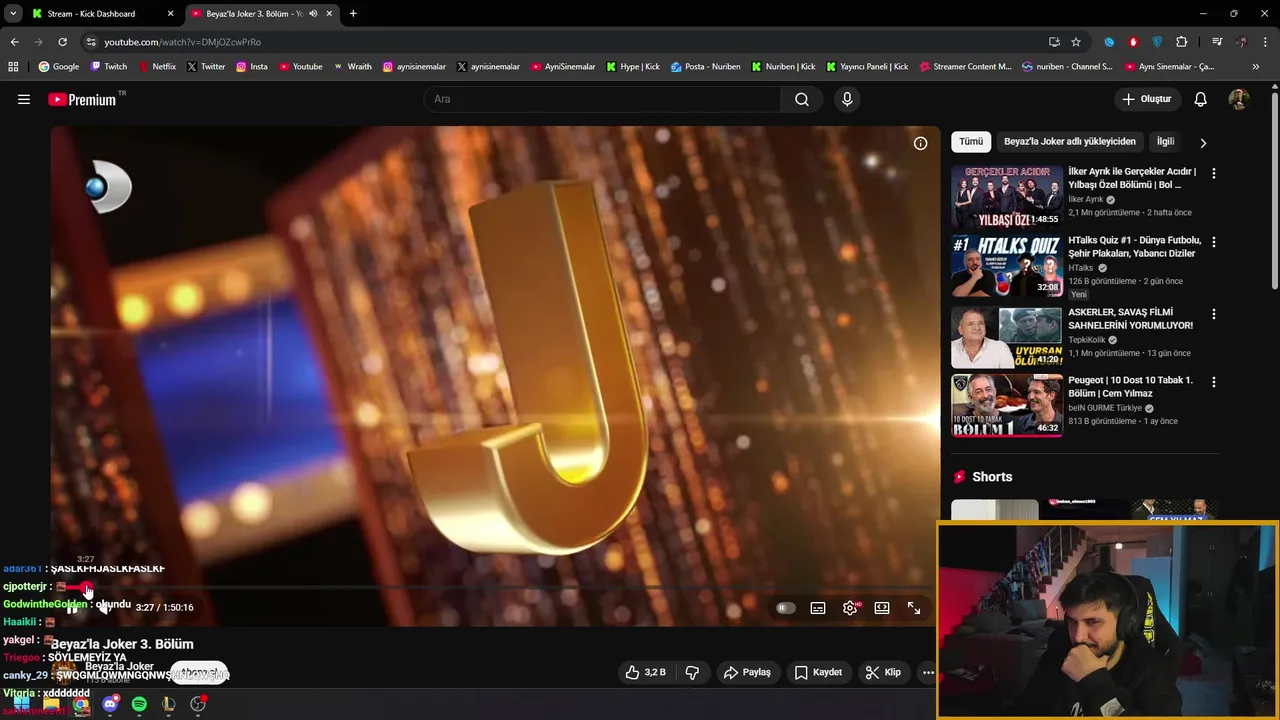The height and width of the screenshot is (720, 1280).
Task: Select the İlgili filter chip
Action: pyautogui.click(x=1165, y=142)
